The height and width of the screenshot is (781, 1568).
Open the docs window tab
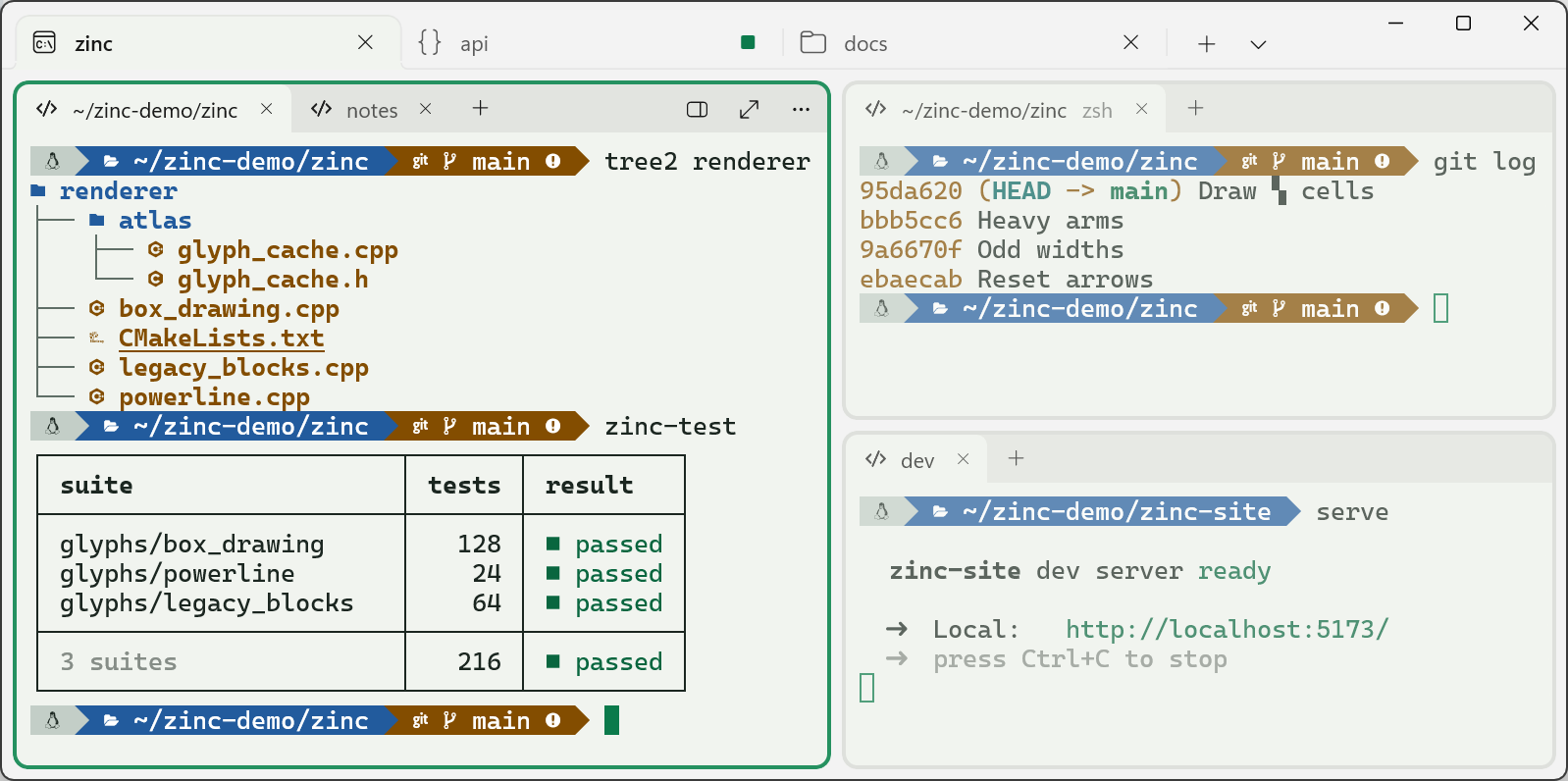(973, 43)
